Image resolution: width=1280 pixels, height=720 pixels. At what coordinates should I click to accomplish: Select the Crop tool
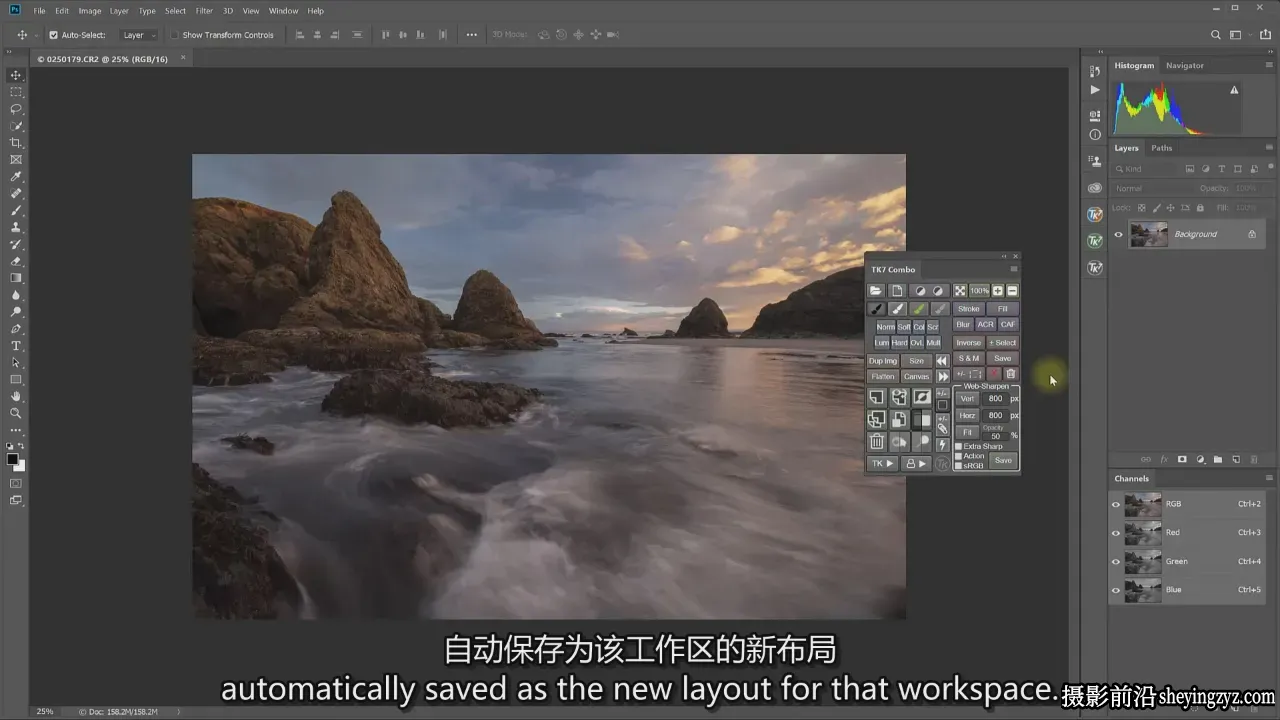pyautogui.click(x=16, y=143)
